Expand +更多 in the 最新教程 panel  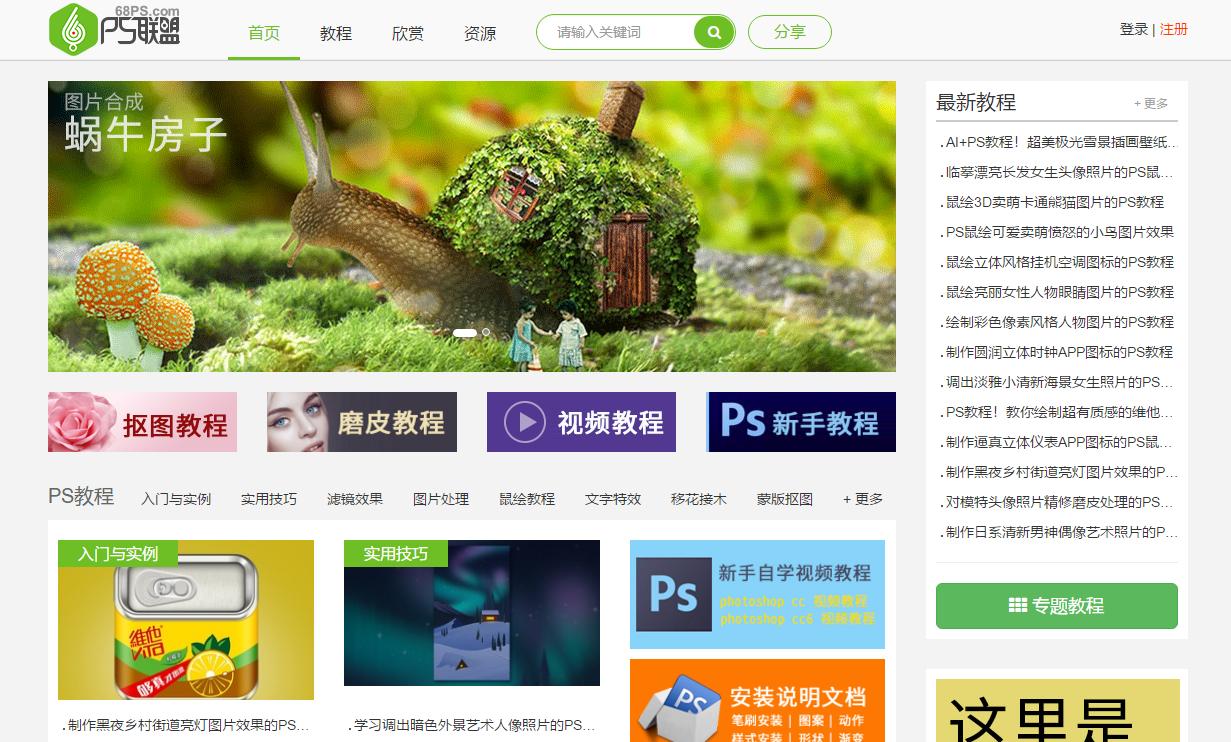click(1150, 101)
